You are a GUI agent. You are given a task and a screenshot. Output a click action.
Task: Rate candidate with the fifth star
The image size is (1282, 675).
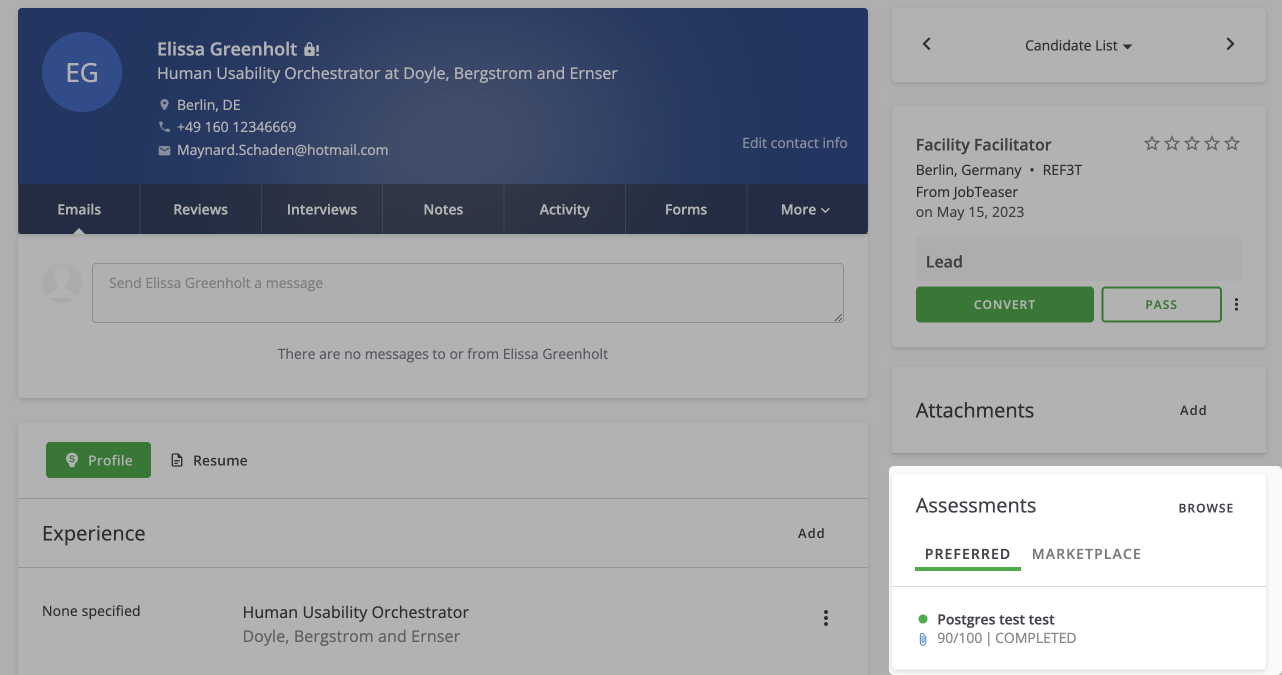click(x=1232, y=144)
